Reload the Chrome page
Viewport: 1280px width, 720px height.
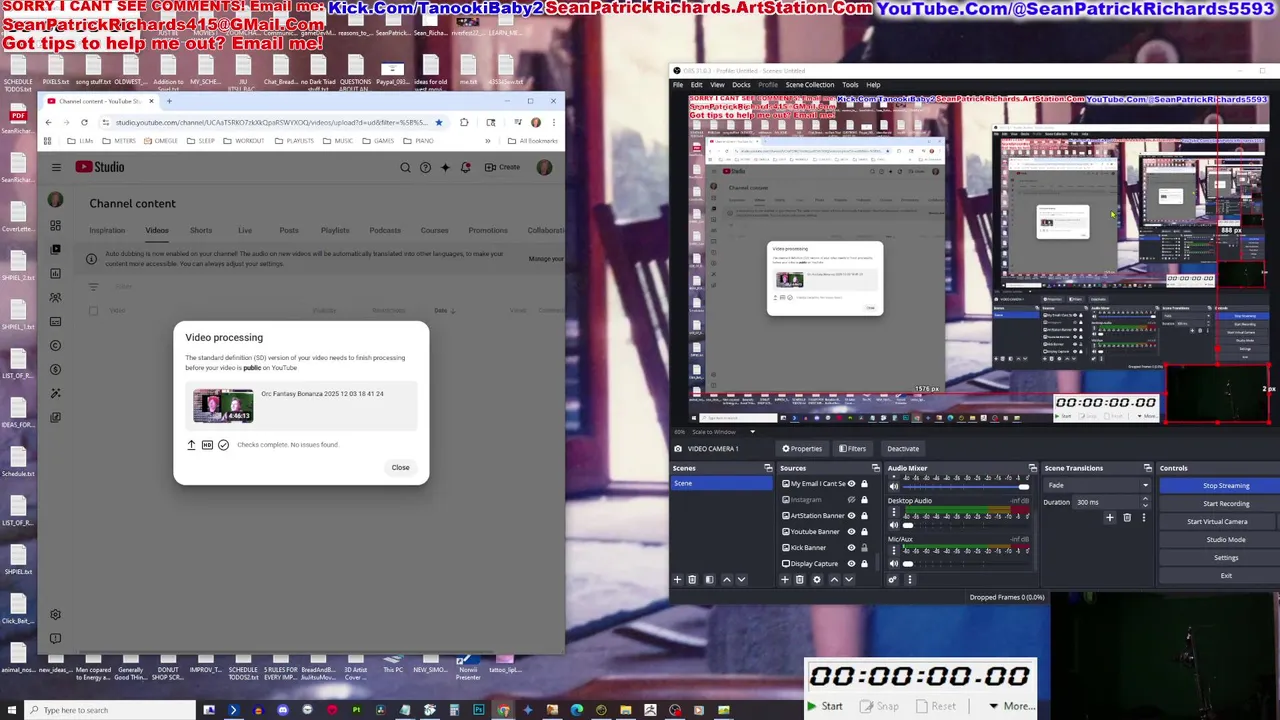click(x=84, y=122)
